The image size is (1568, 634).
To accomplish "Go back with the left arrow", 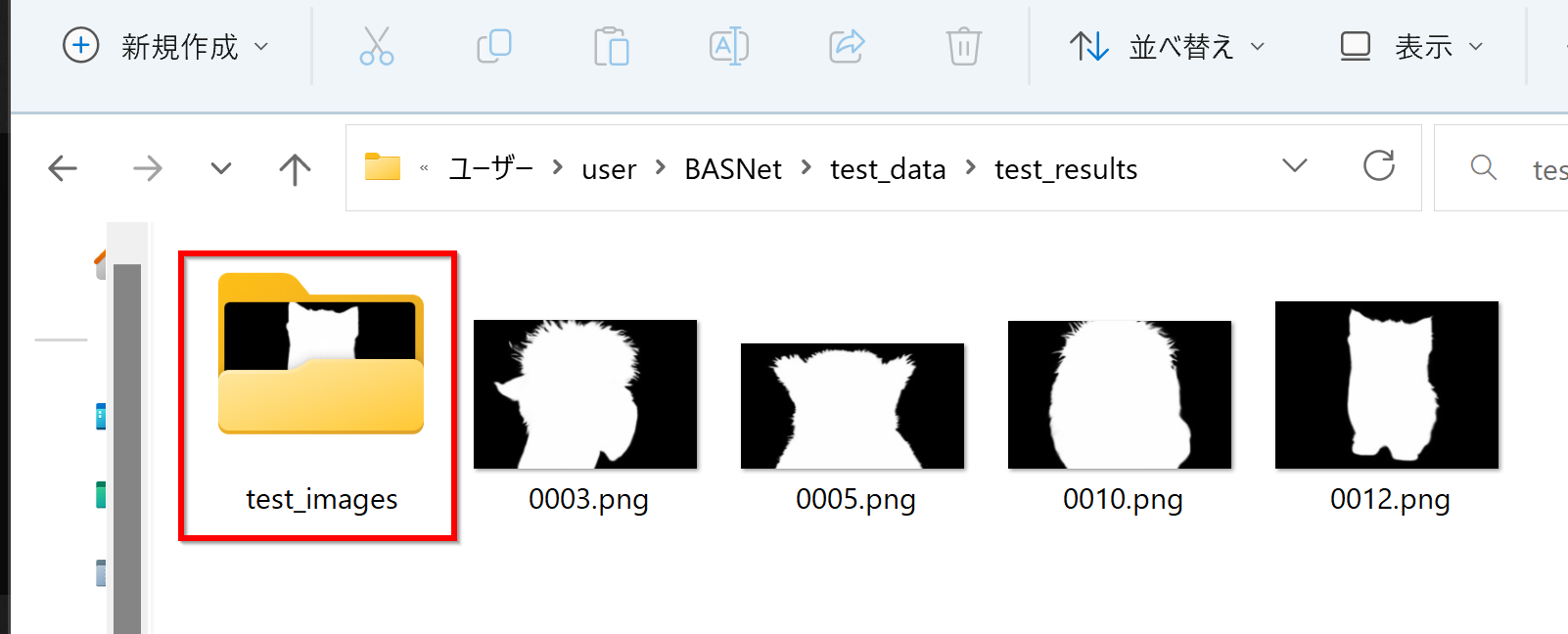I will (63, 168).
